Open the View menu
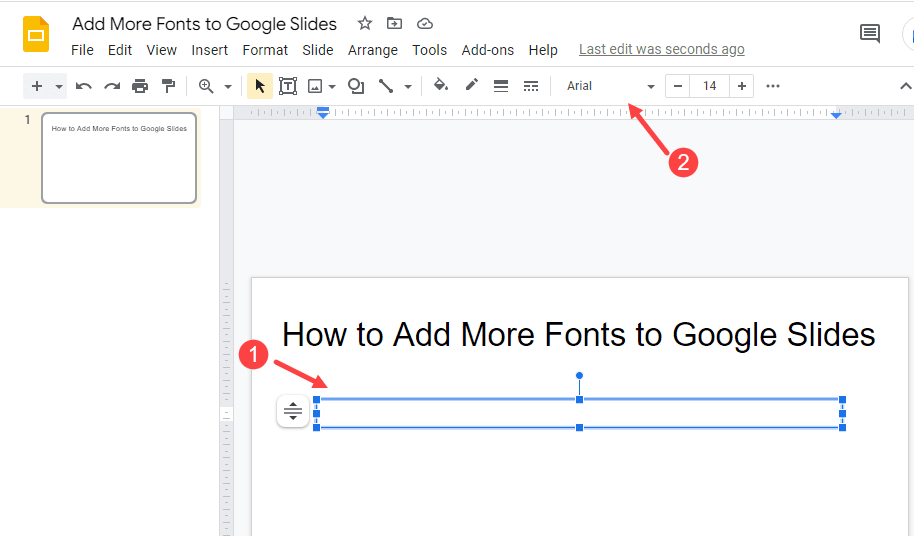This screenshot has width=914, height=536. coord(161,50)
